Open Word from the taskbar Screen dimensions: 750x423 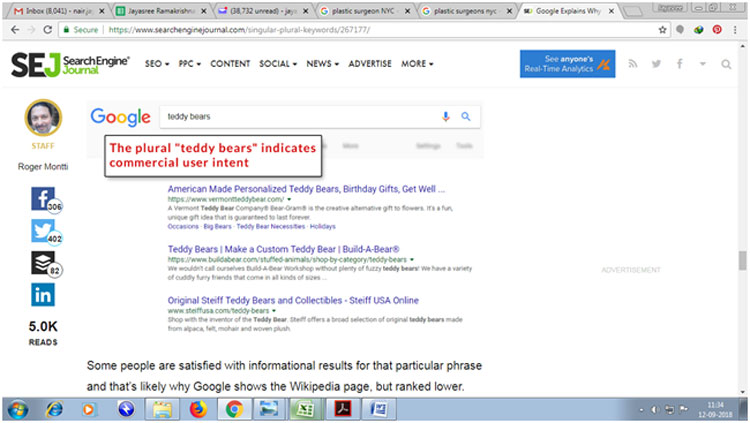pos(378,410)
